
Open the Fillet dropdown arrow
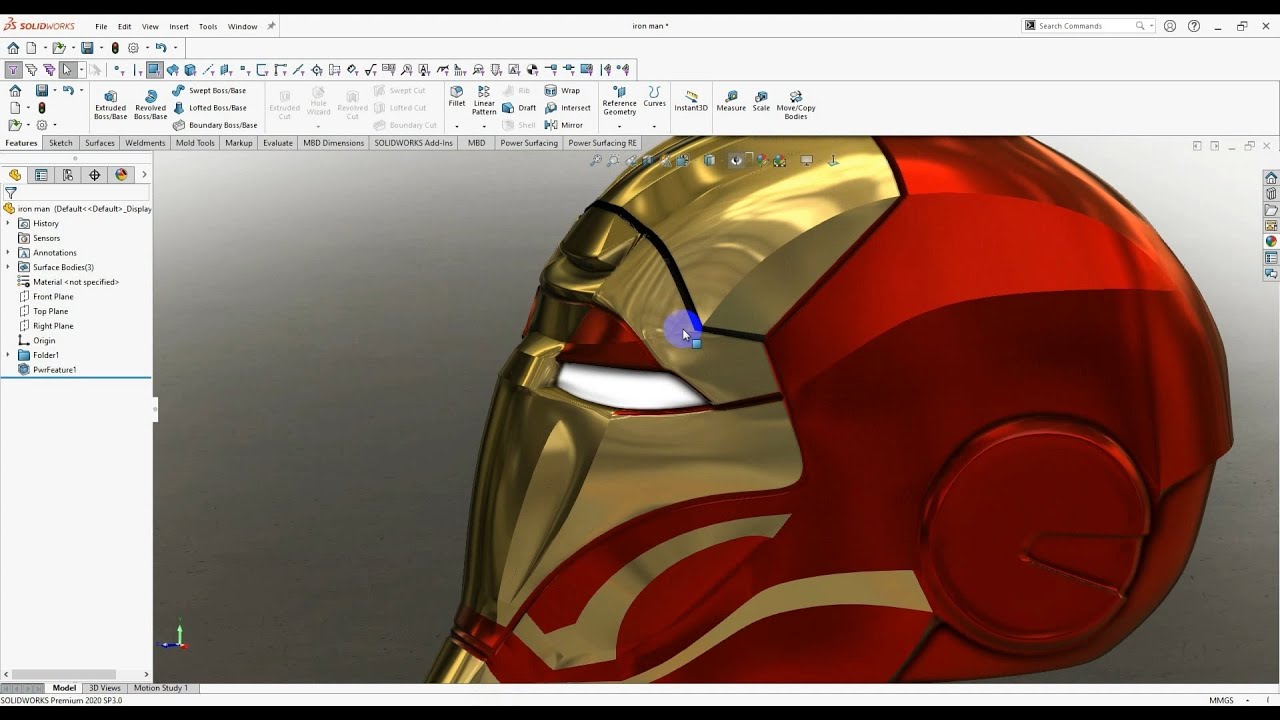point(457,126)
